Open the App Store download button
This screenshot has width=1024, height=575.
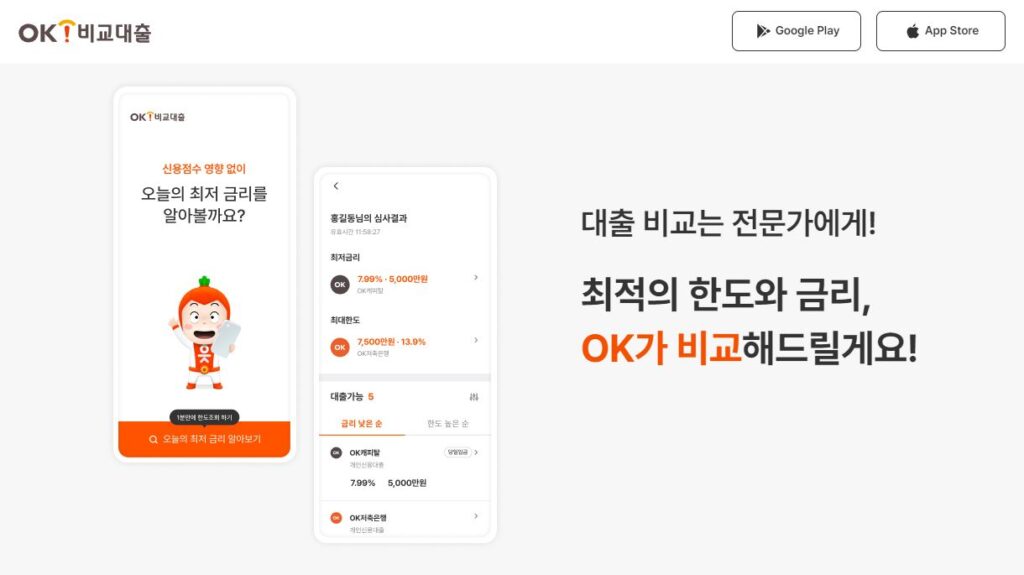point(940,31)
